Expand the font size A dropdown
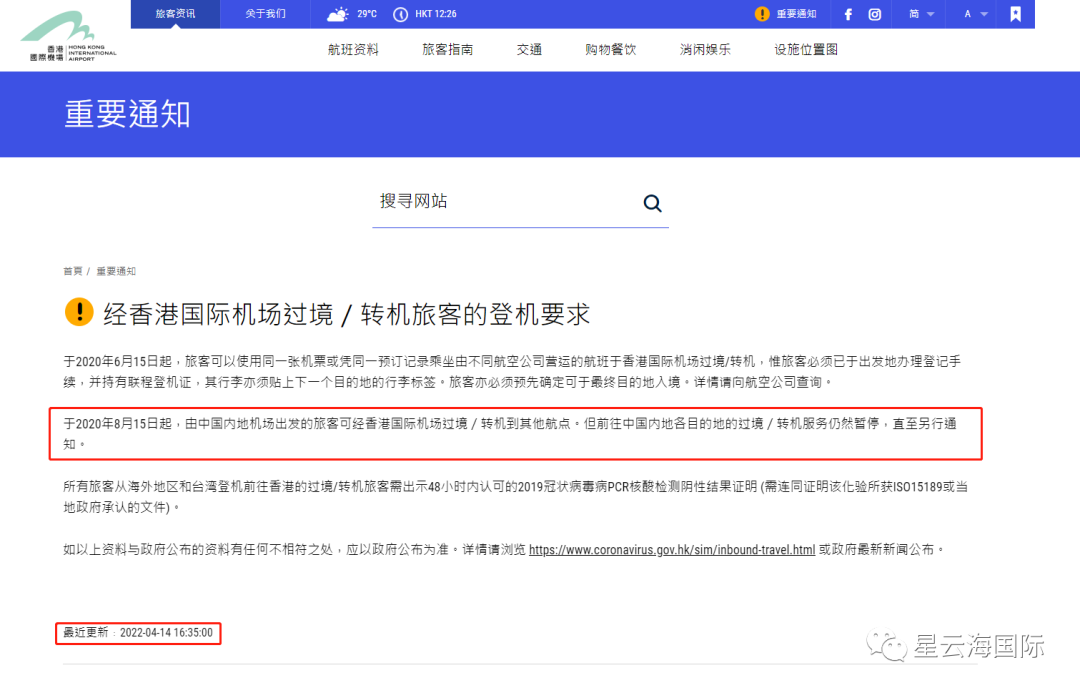Screen dimensions: 1080x693 click(976, 14)
